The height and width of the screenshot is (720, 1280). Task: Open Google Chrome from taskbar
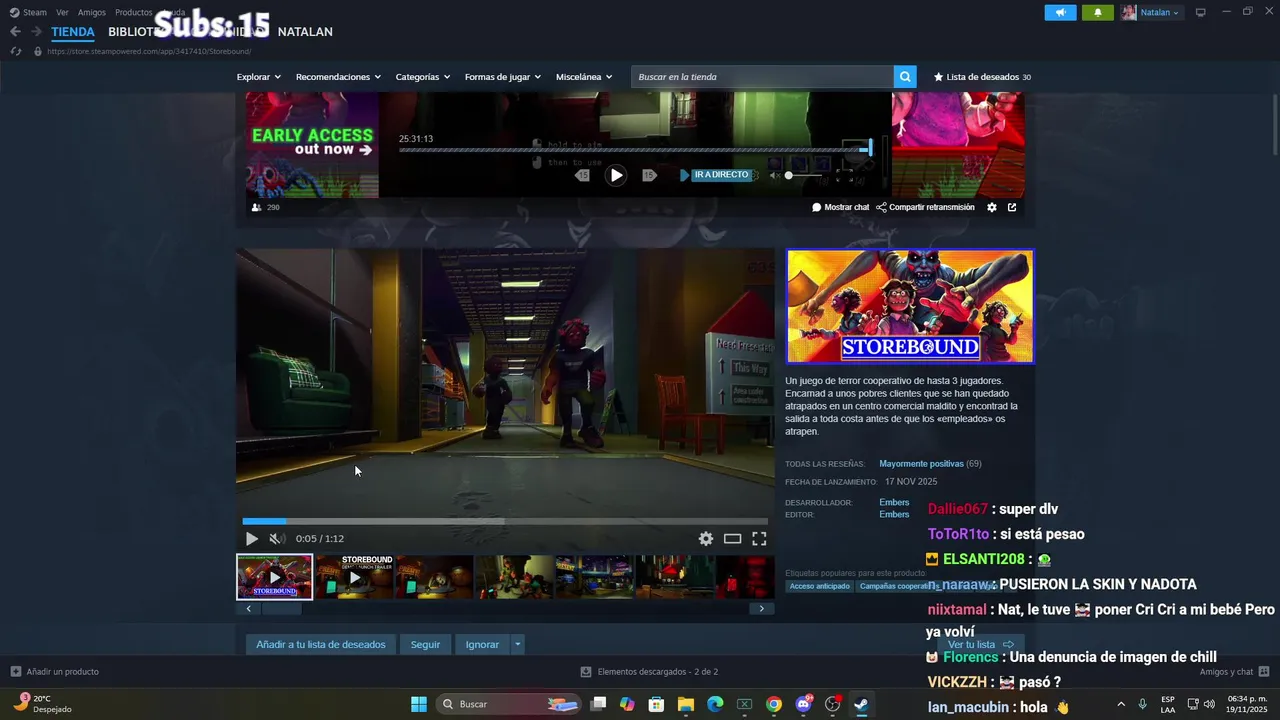774,704
